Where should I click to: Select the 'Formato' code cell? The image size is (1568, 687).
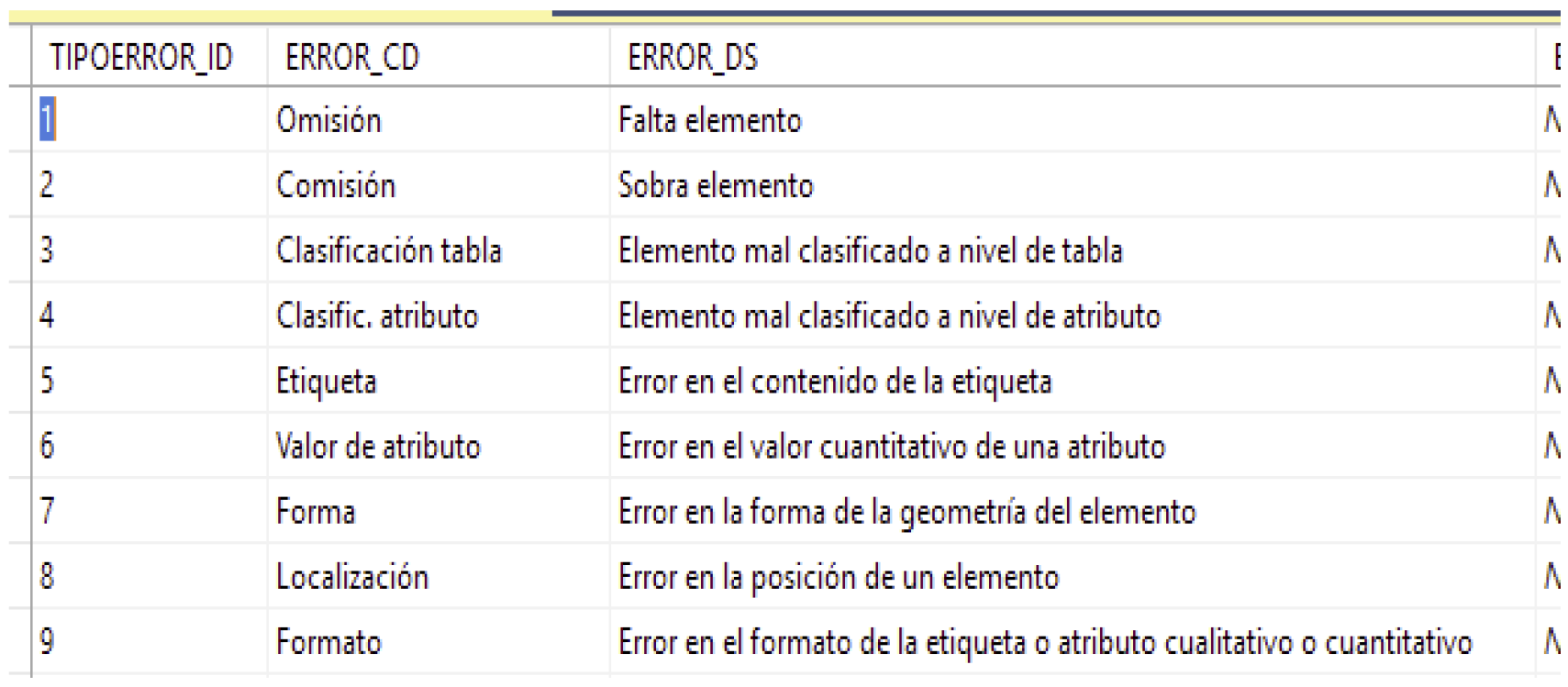(x=328, y=642)
